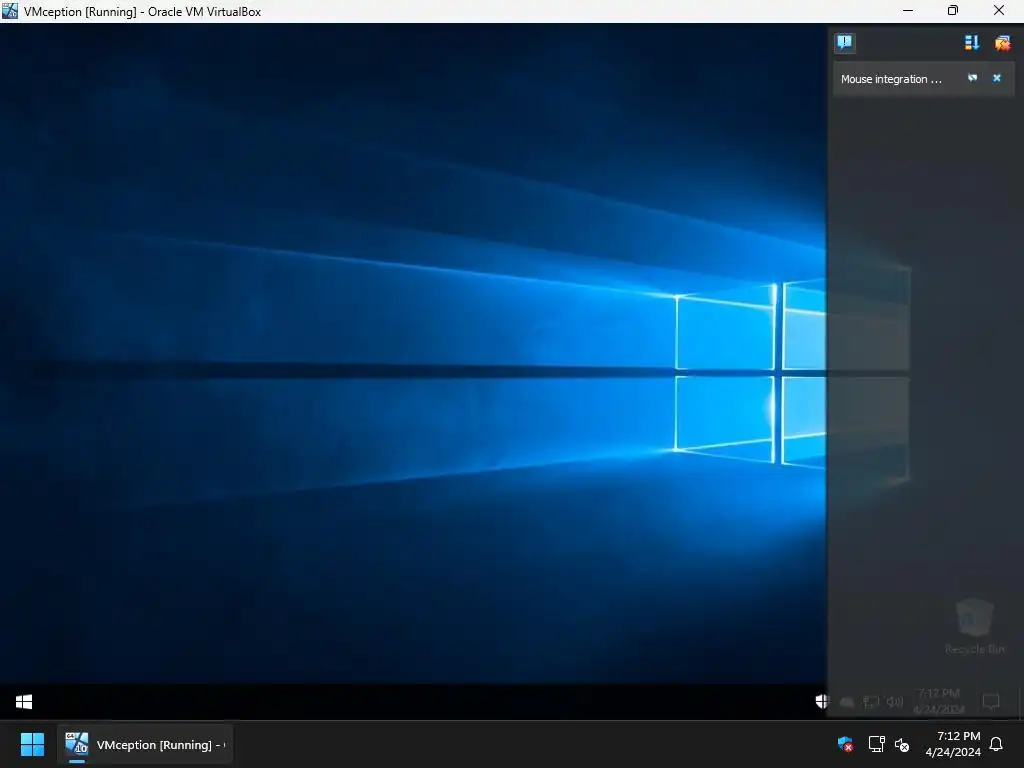Open the host Windows 11 Start menu
The height and width of the screenshot is (768, 1024).
pos(32,744)
